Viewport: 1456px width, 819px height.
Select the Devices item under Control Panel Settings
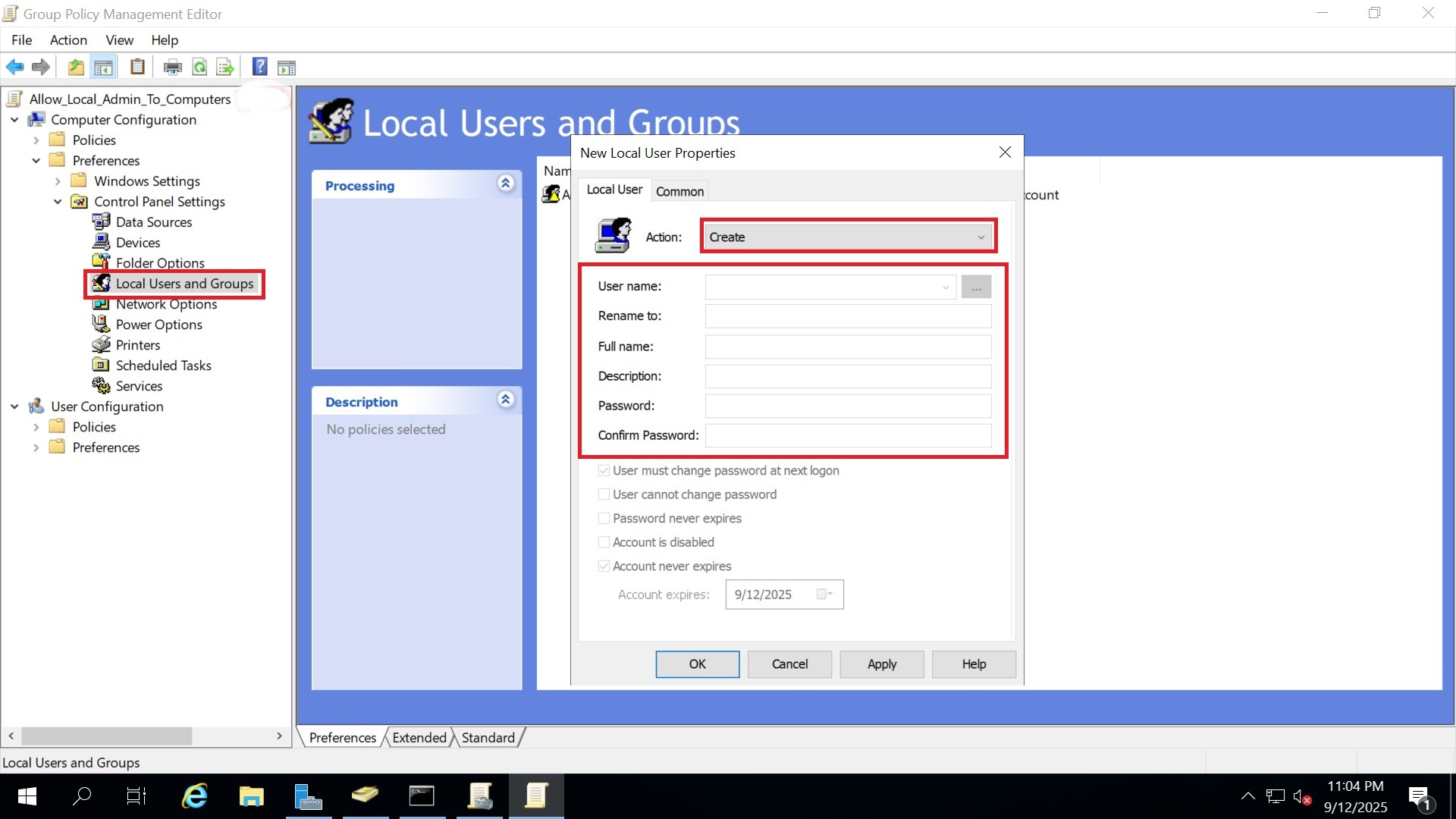click(138, 242)
